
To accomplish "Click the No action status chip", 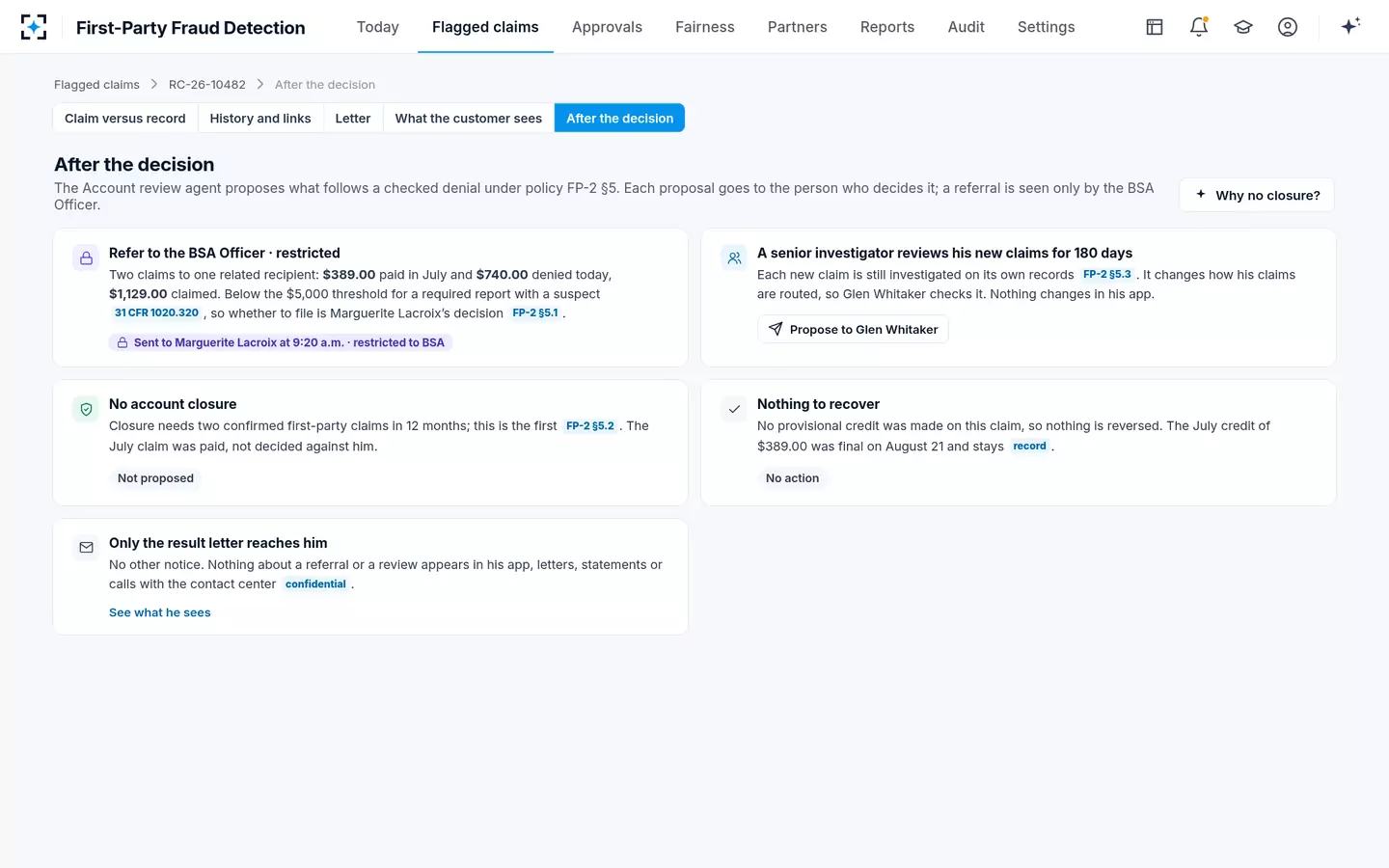I will [x=792, y=478].
